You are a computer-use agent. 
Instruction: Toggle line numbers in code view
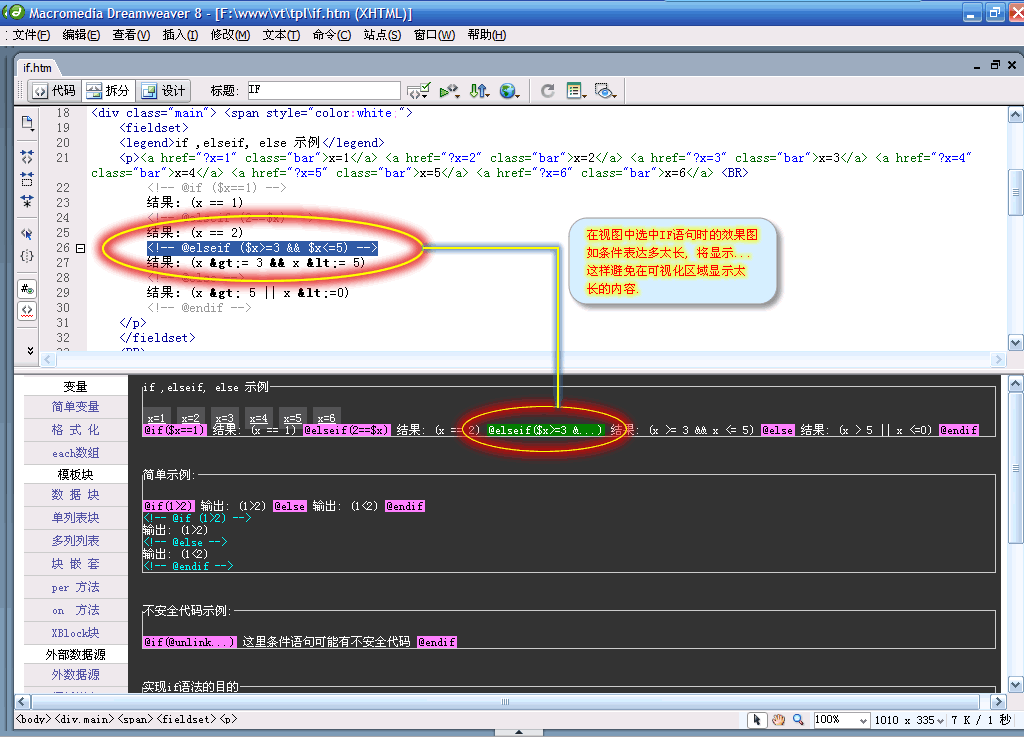pyautogui.click(x=27, y=289)
